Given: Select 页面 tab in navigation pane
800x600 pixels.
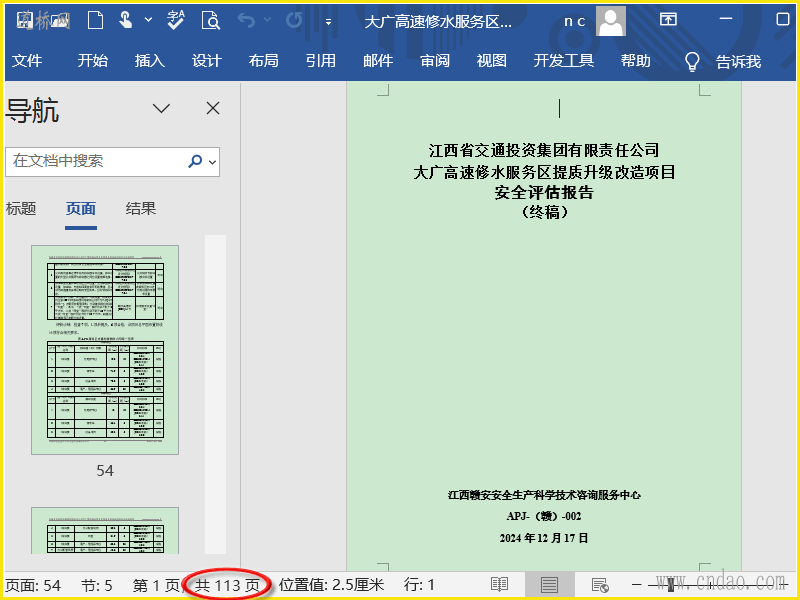Looking at the screenshot, I should click(81, 208).
